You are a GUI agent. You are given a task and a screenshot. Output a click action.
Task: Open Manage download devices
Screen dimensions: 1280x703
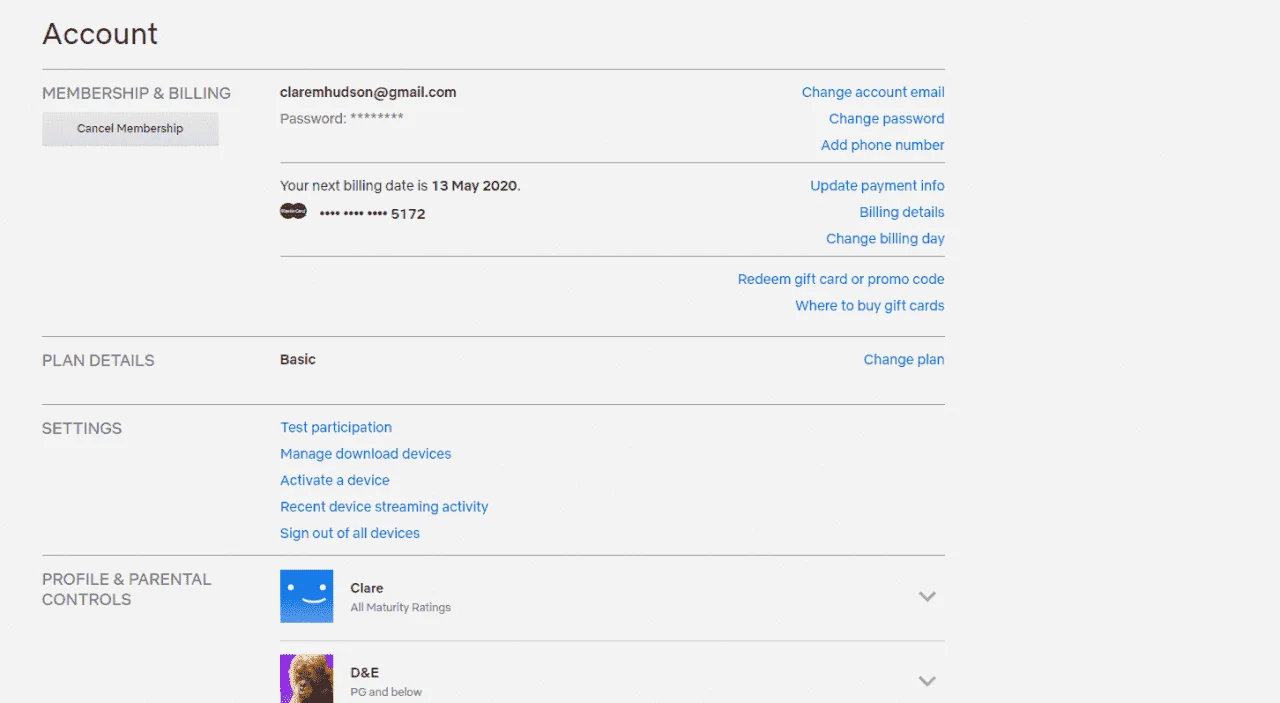click(x=366, y=454)
